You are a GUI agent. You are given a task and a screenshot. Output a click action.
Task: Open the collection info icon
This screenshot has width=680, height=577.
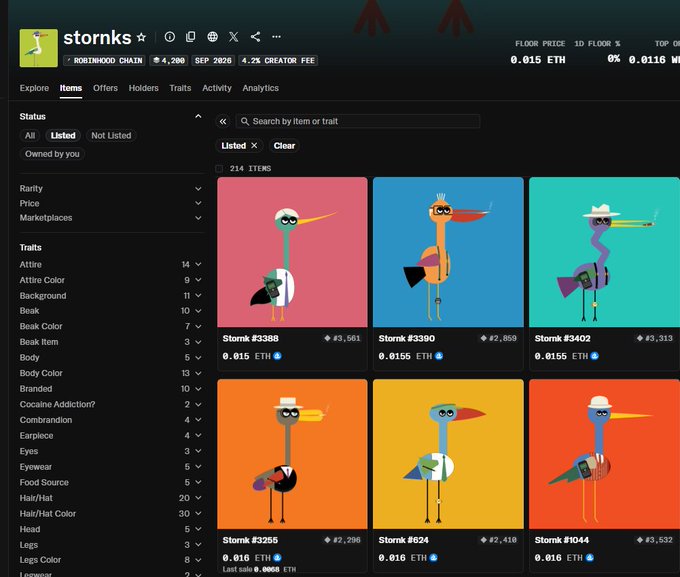170,37
